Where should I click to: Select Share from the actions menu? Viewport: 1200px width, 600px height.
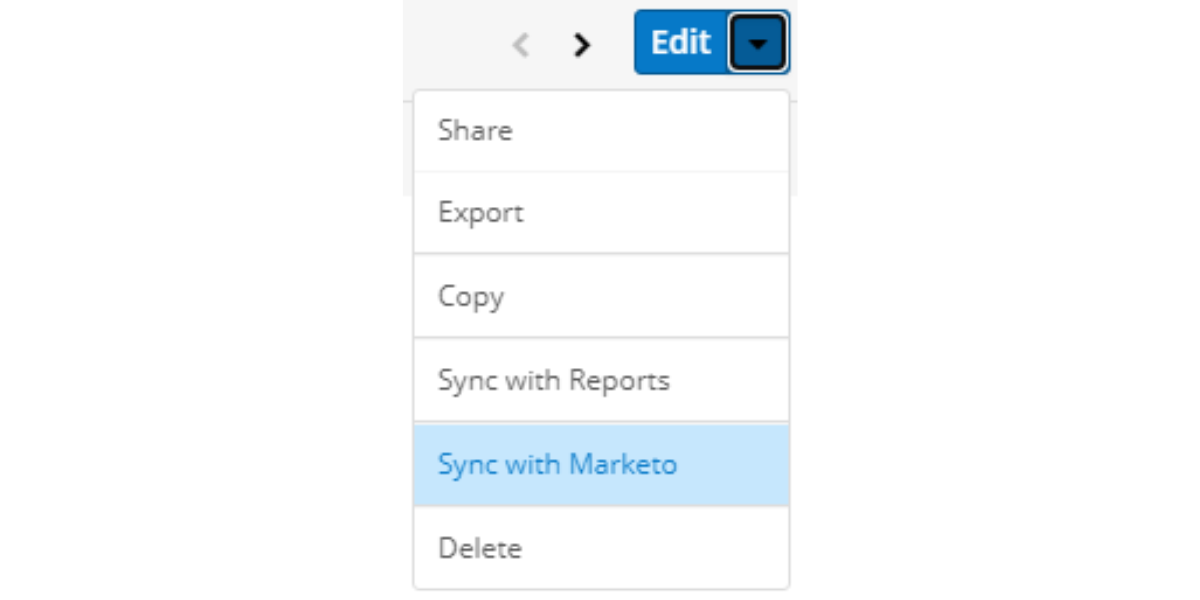pyautogui.click(x=601, y=131)
